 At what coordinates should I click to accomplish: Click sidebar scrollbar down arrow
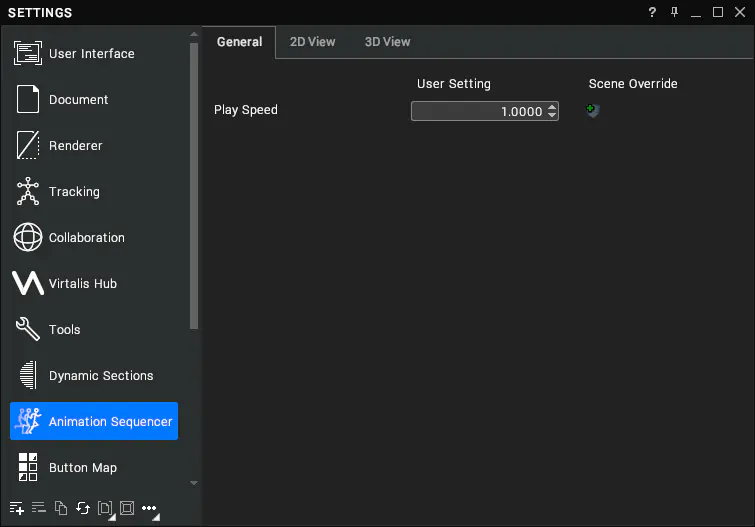click(x=194, y=483)
